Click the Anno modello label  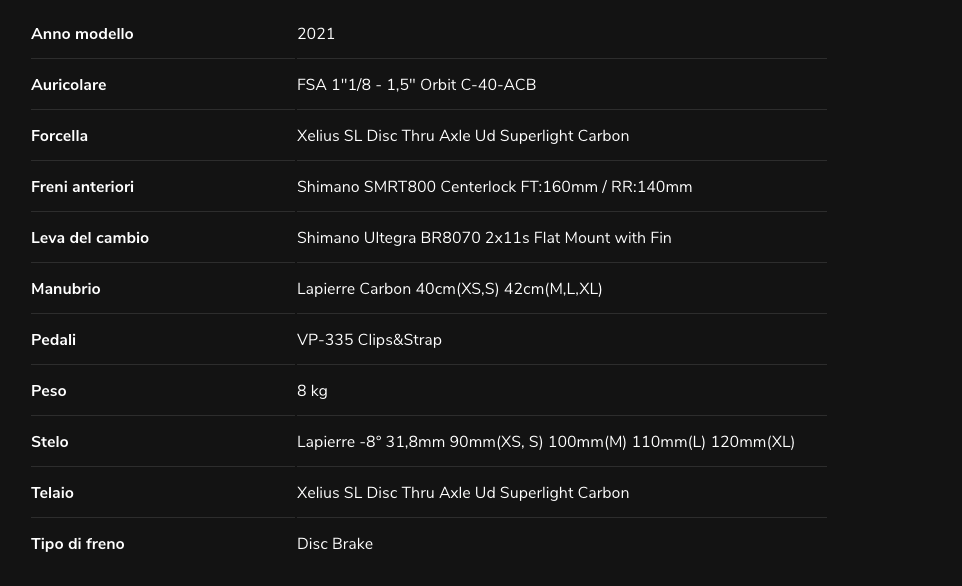point(82,34)
